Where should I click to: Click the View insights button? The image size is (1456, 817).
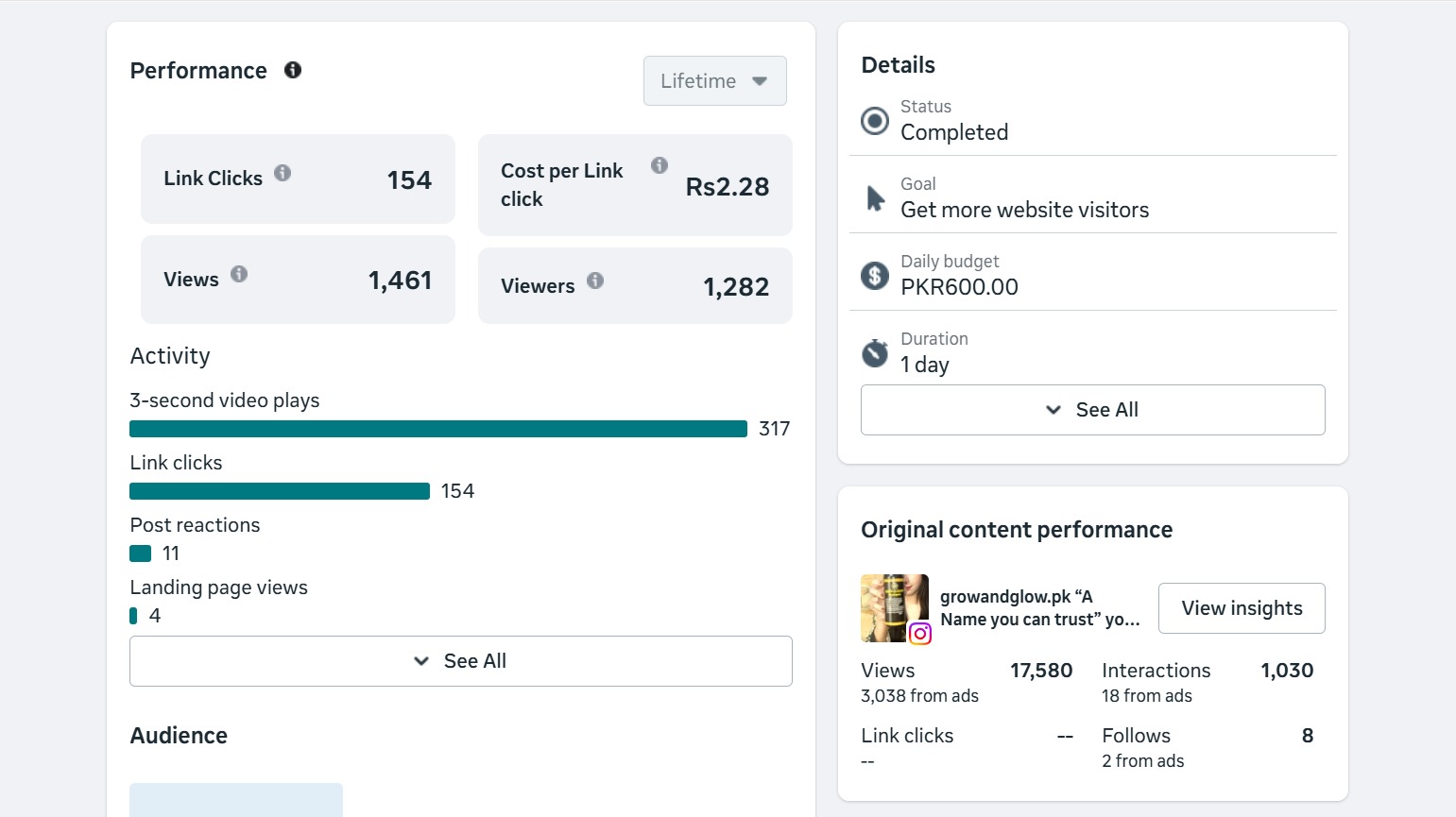tap(1241, 608)
